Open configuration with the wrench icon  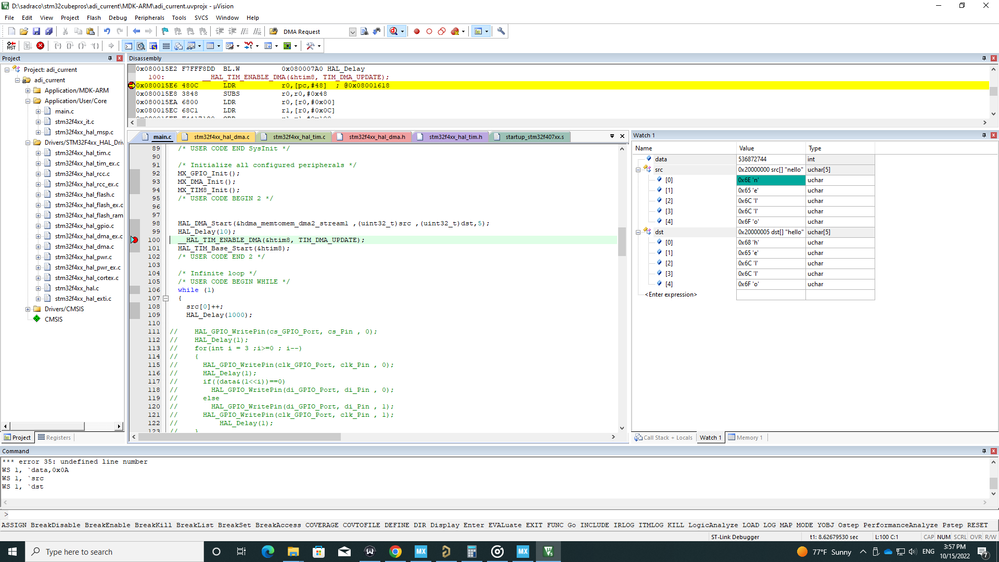point(501,32)
